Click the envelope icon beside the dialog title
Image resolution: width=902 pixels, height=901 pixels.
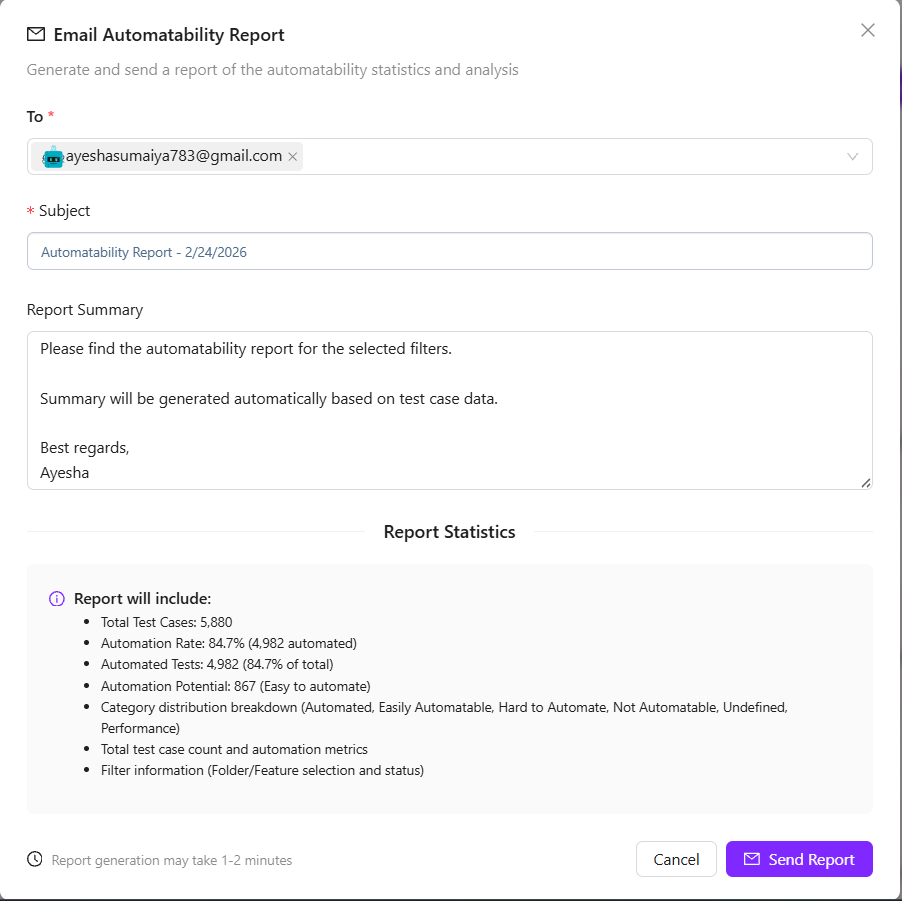[x=36, y=35]
